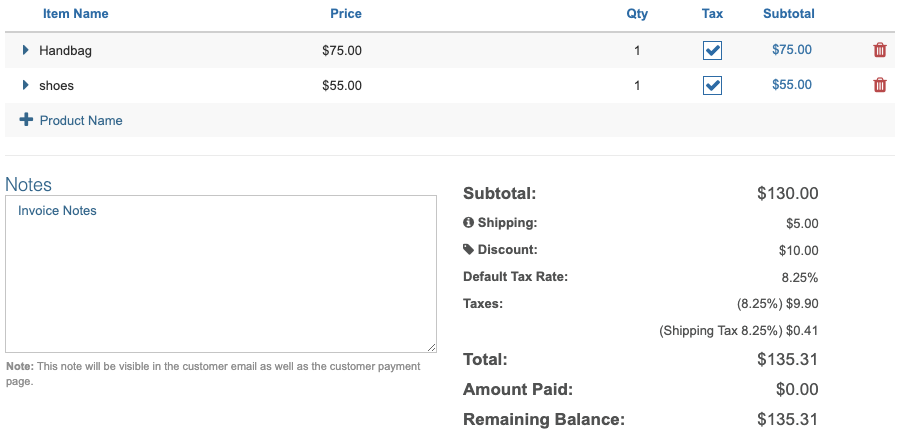The width and height of the screenshot is (900, 440).
Task: Click the plus icon to add product
Action: 26,120
